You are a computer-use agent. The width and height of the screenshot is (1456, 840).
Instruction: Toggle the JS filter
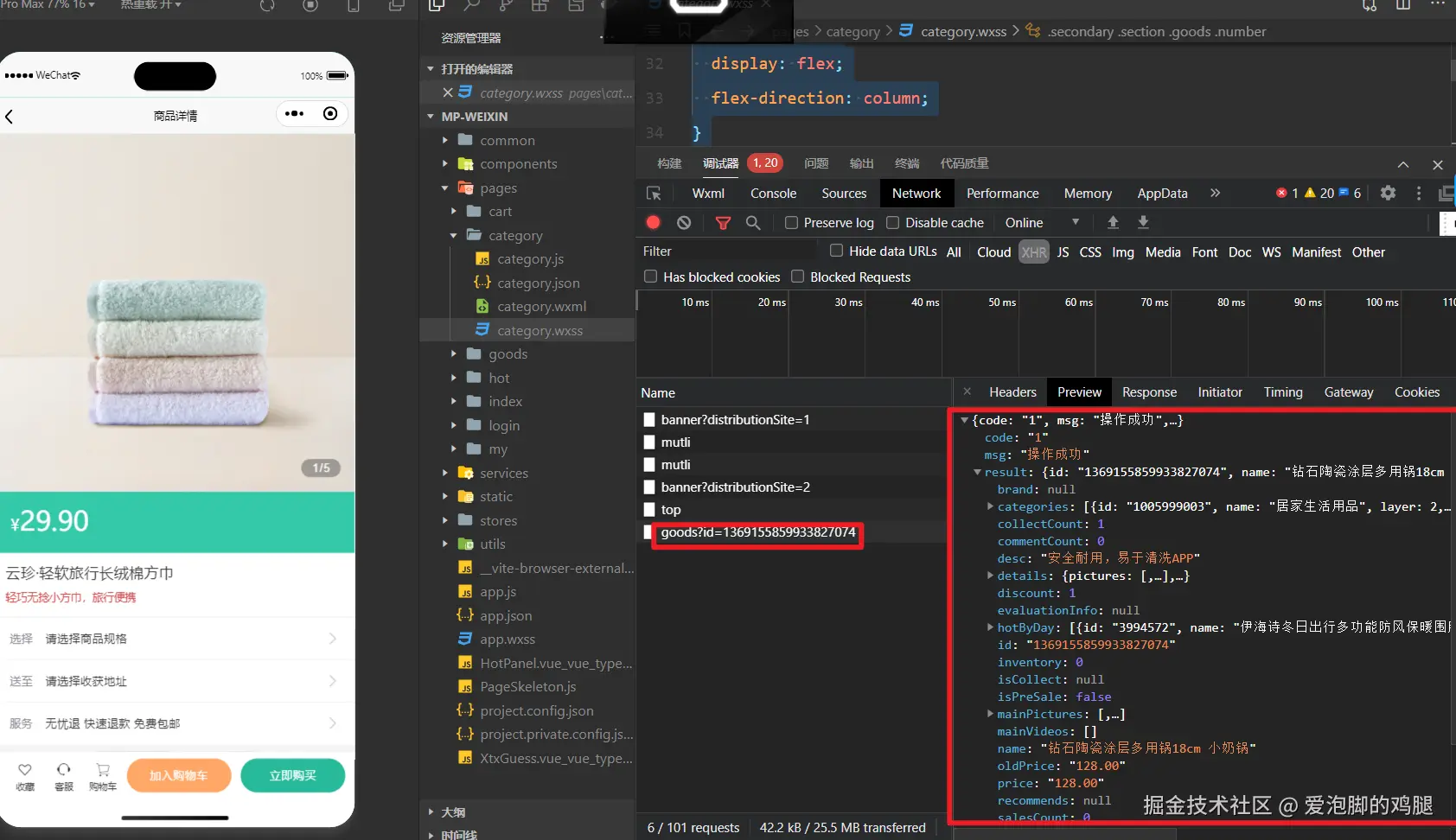[x=1063, y=252]
